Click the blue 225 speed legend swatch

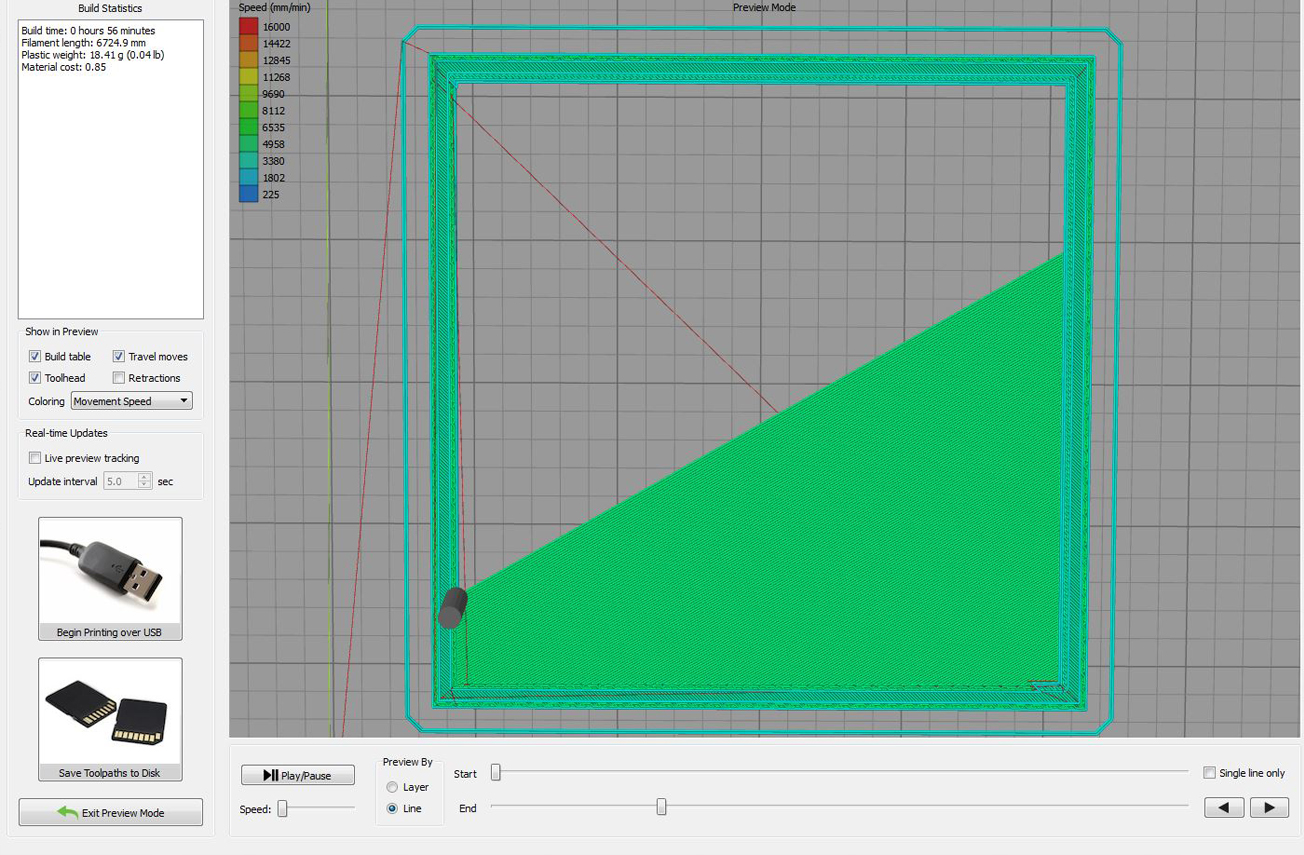[248, 195]
